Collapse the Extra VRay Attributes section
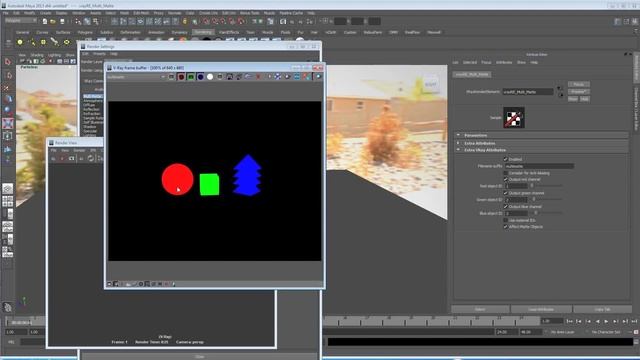This screenshot has height=360, width=640. tap(458, 150)
